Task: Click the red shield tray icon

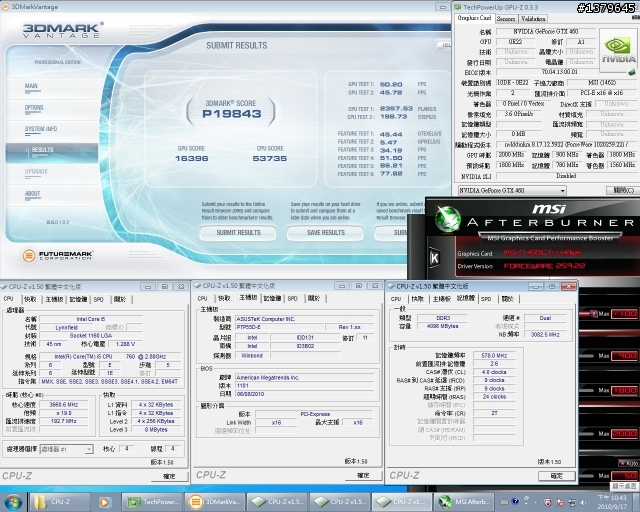Action: [x=548, y=502]
